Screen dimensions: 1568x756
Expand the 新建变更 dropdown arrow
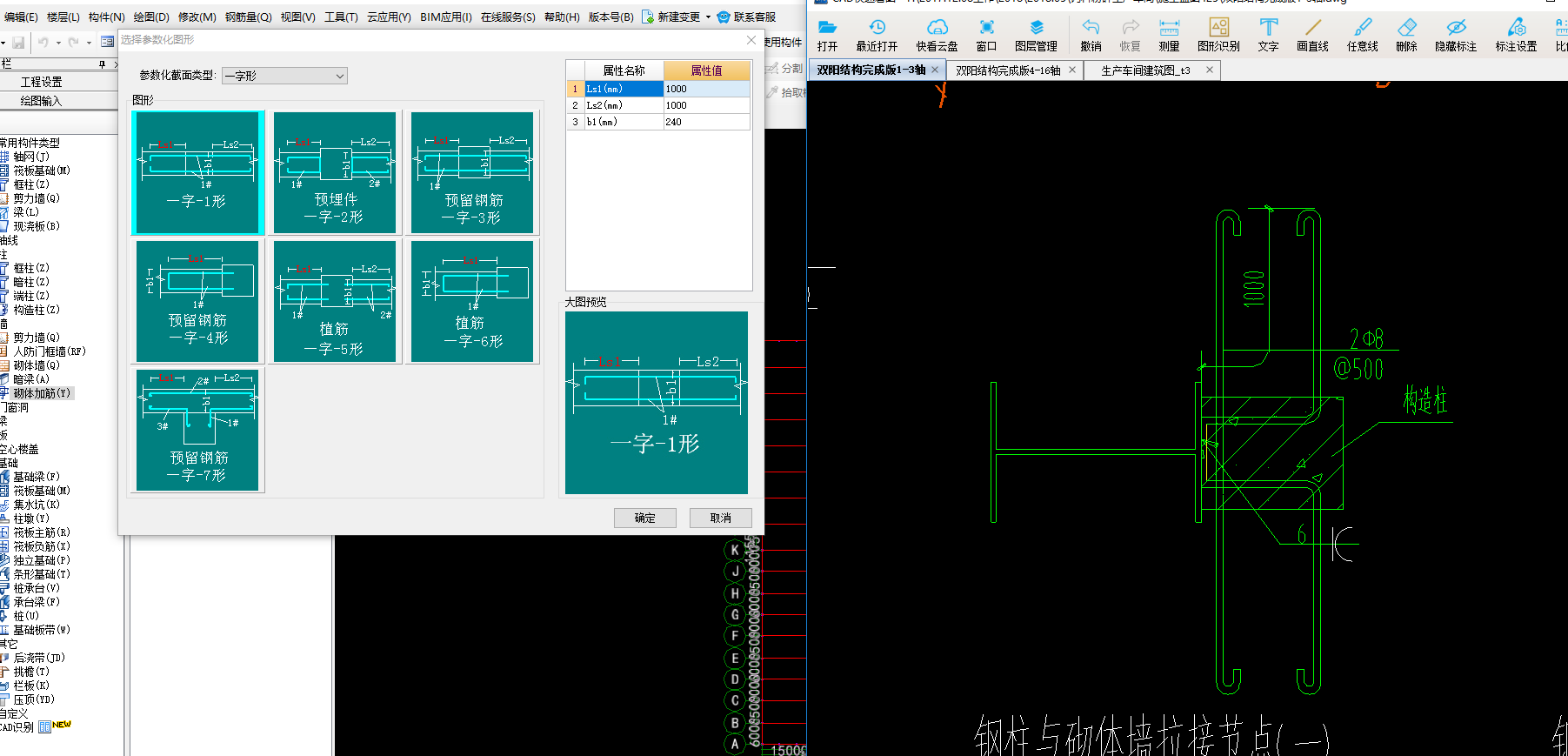[x=708, y=17]
